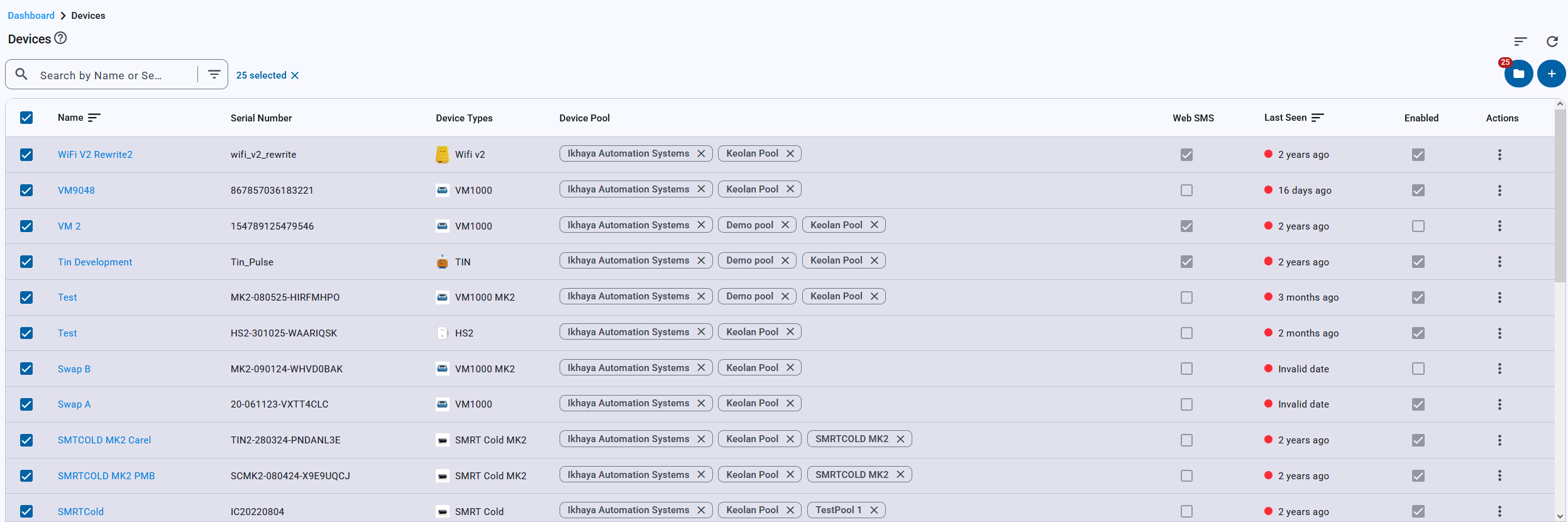Toggle Enabled checkbox for Swap B
Viewport: 1568px width, 522px height.
coord(1418,369)
